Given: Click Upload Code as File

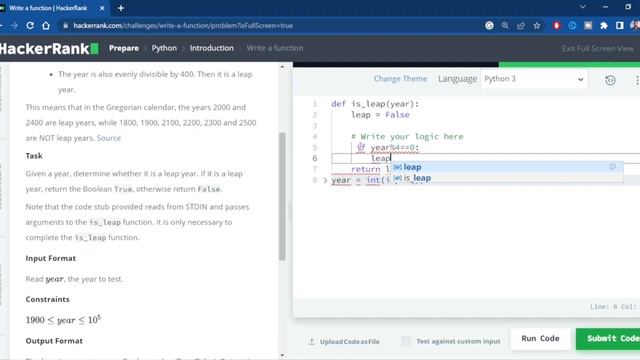Looking at the screenshot, I should pos(344,342).
